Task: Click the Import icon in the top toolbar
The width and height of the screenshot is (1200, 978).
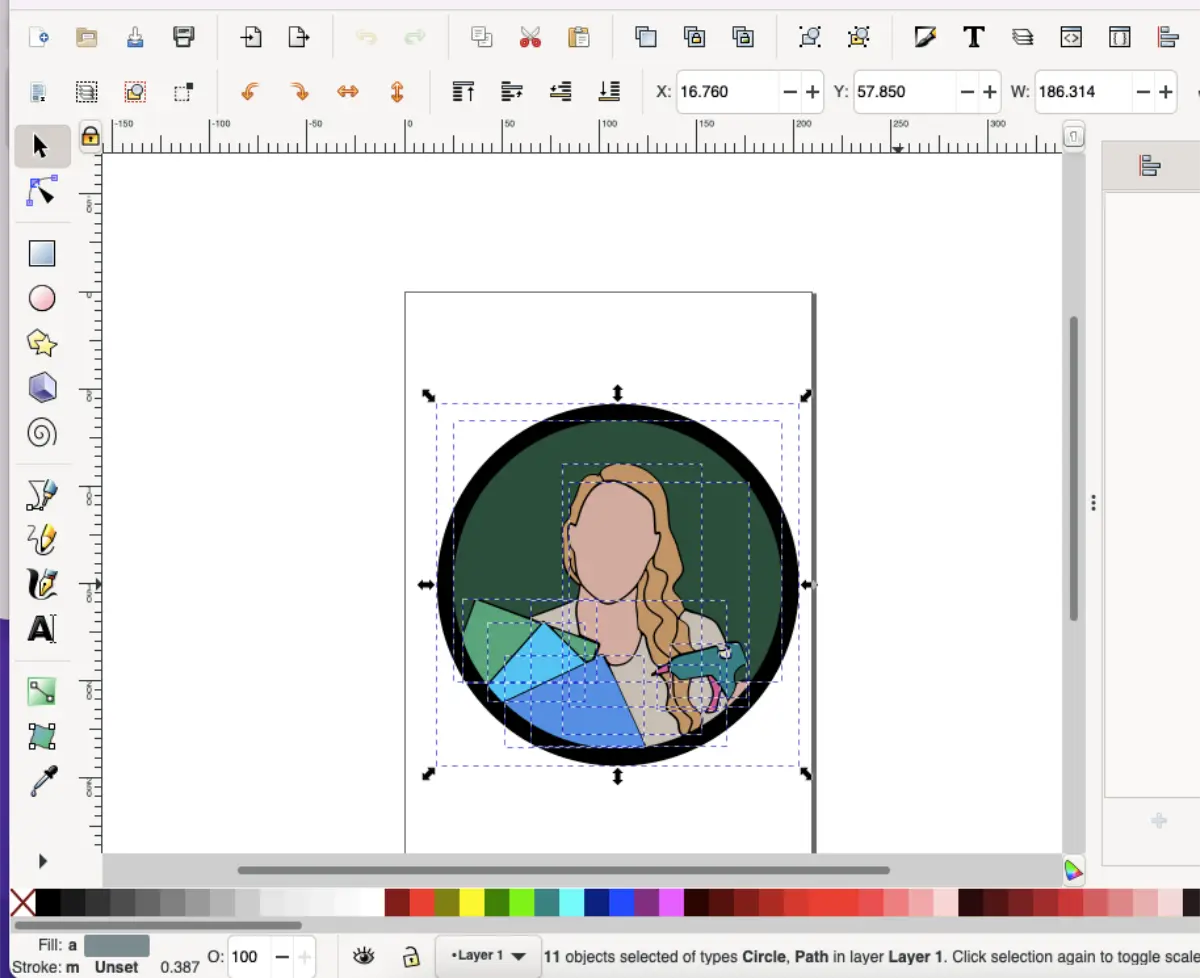Action: [x=250, y=38]
